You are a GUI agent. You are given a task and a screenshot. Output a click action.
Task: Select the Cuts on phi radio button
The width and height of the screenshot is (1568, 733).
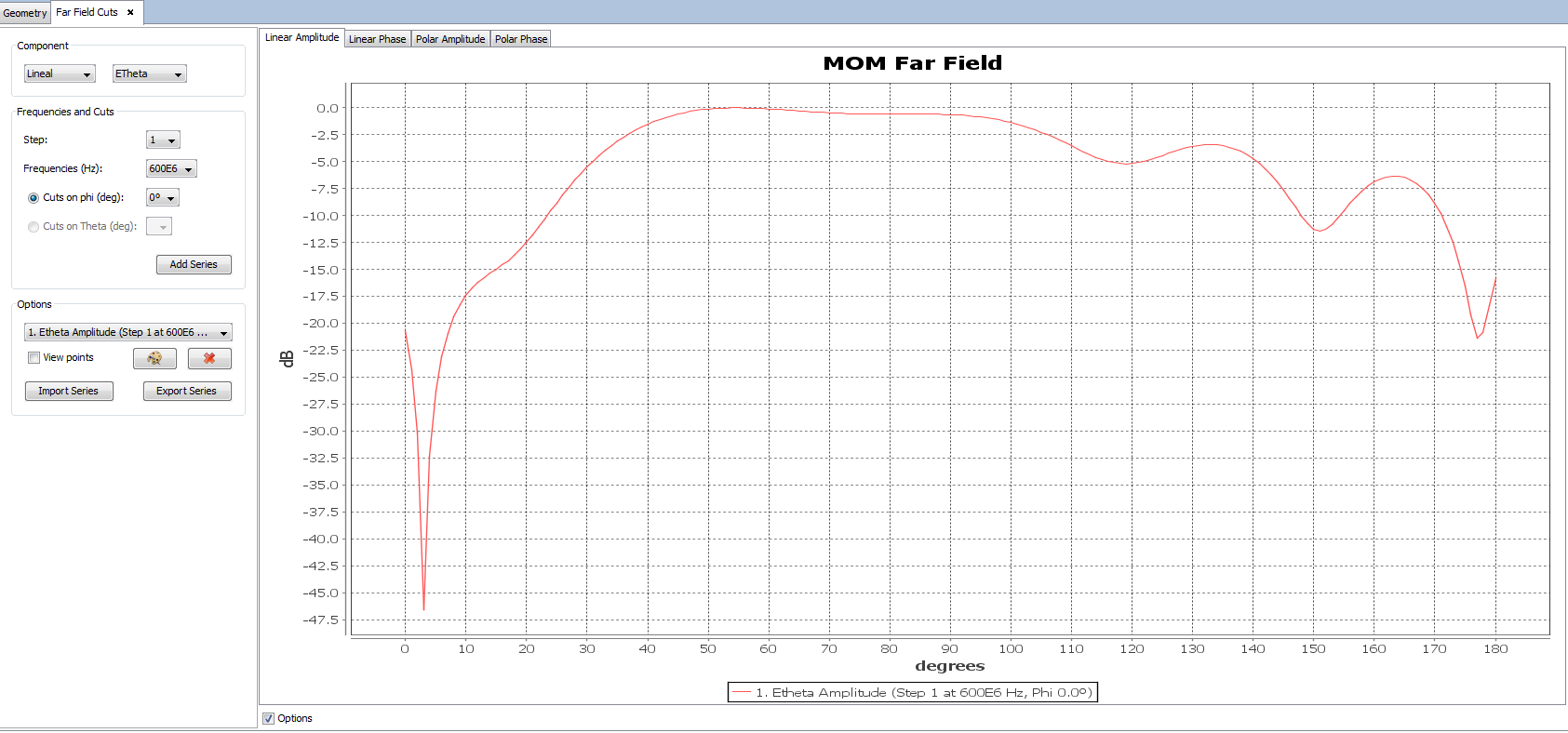(34, 198)
